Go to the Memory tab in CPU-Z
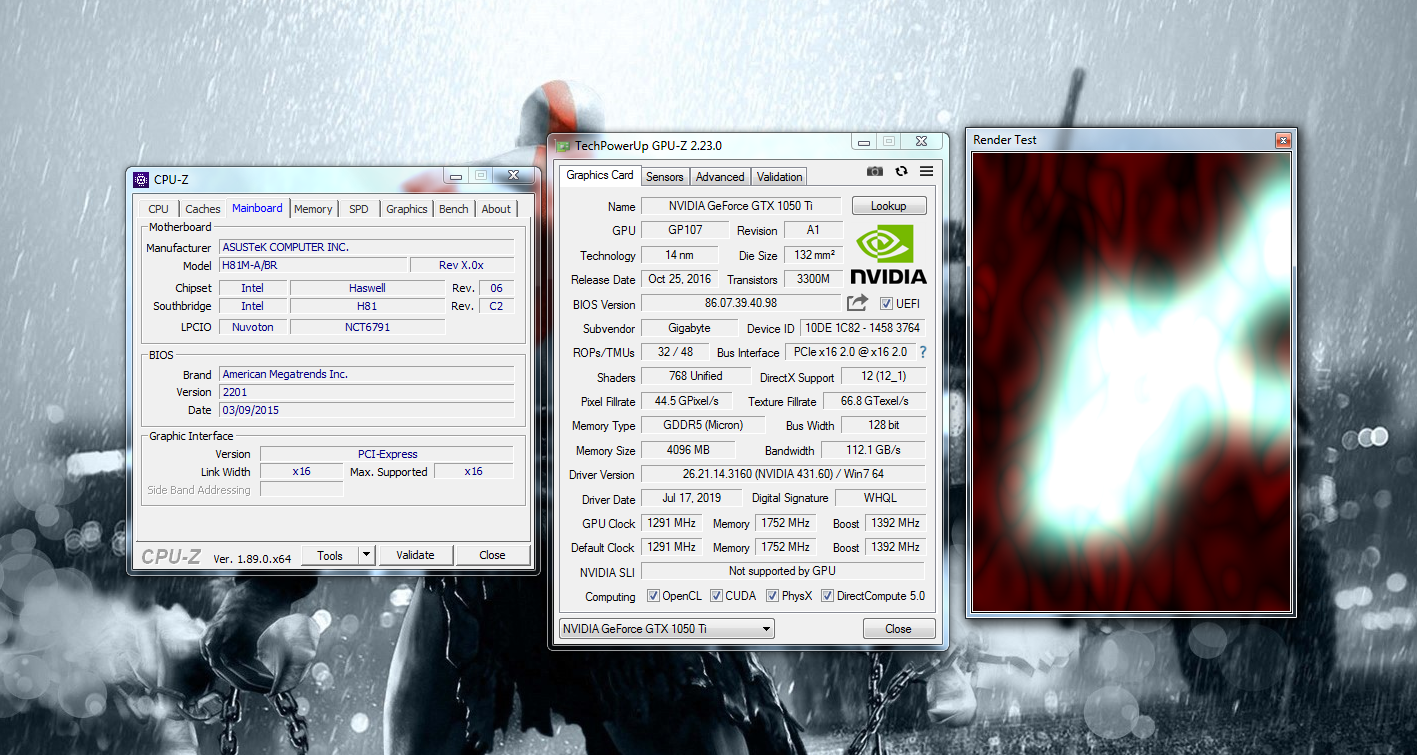The height and width of the screenshot is (755, 1417). pos(313,209)
